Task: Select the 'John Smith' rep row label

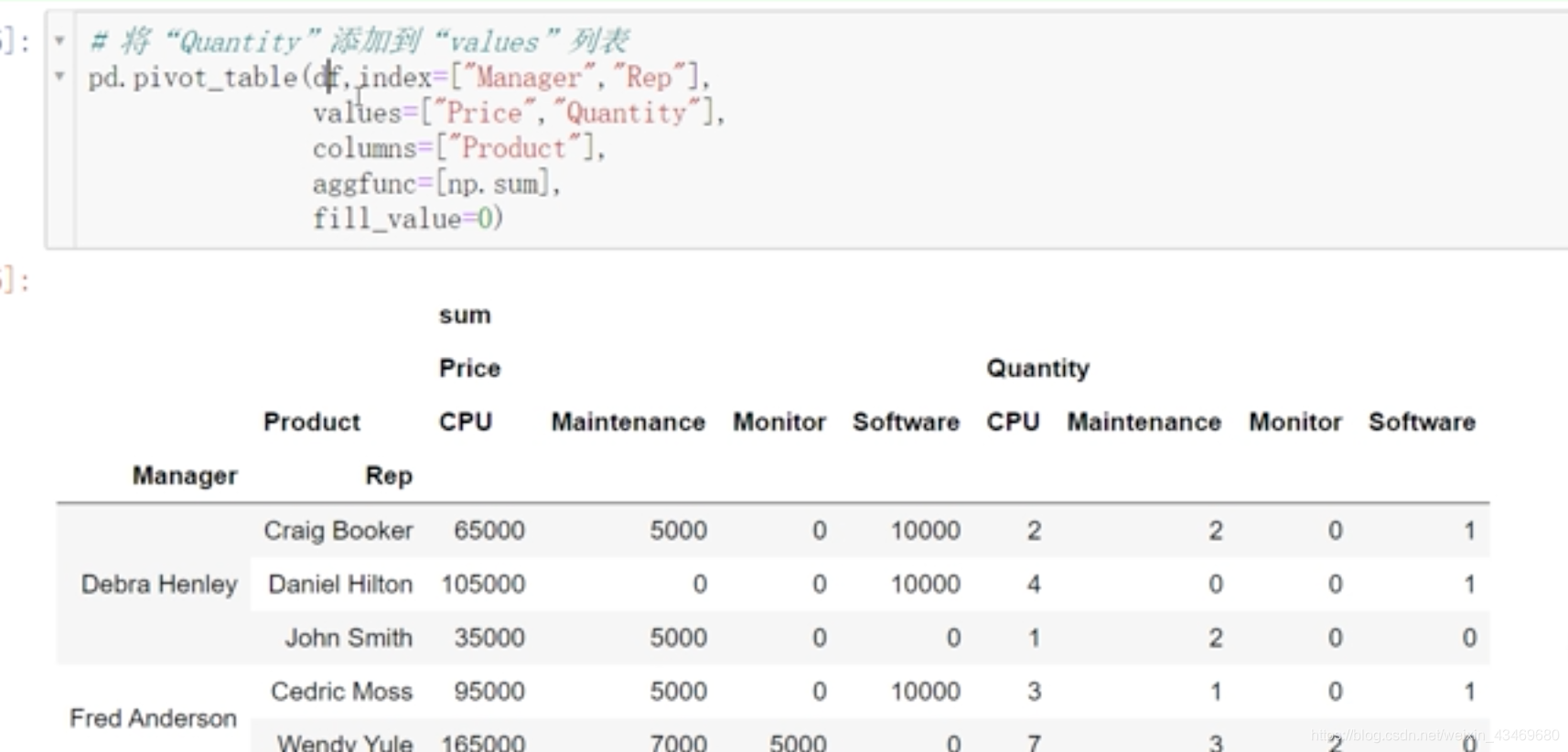Action: 349,638
